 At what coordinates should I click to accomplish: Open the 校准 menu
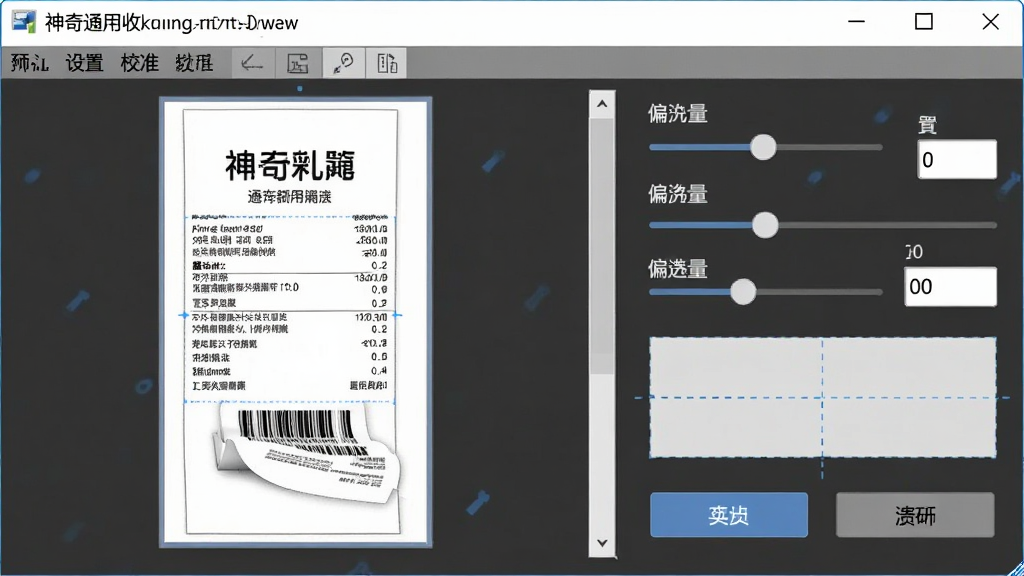[139, 63]
